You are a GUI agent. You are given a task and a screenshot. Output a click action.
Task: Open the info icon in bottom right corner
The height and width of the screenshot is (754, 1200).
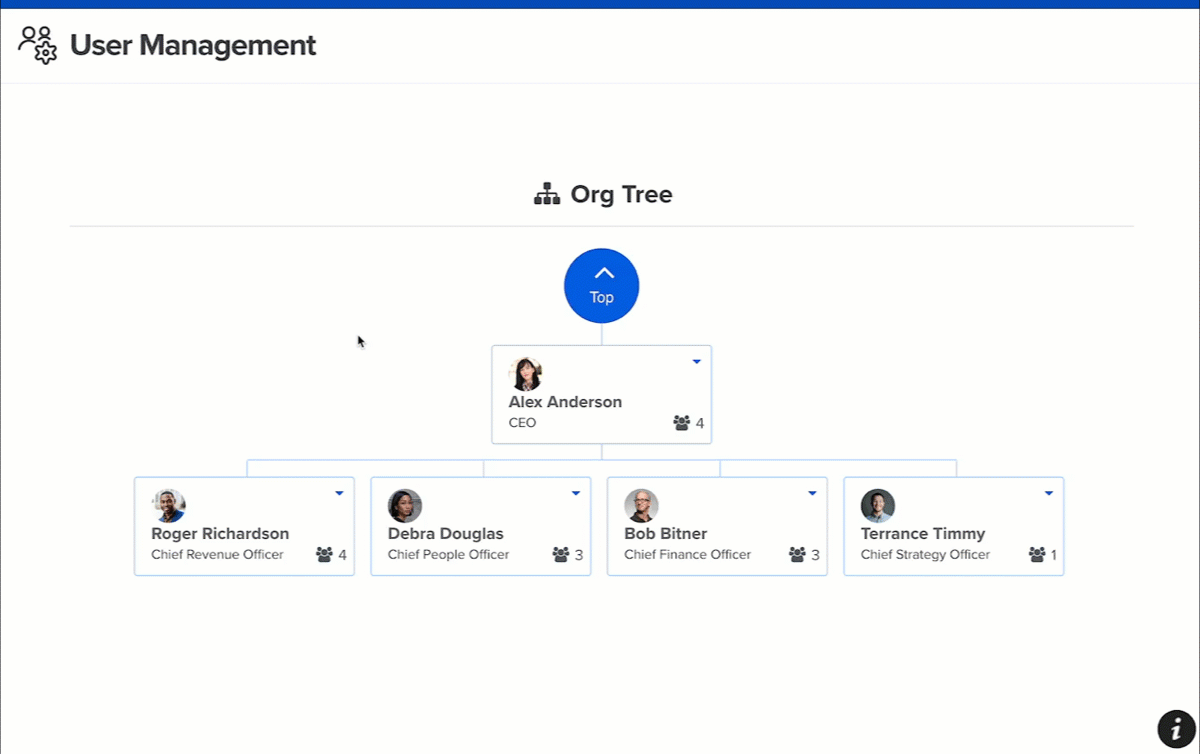(x=1175, y=729)
